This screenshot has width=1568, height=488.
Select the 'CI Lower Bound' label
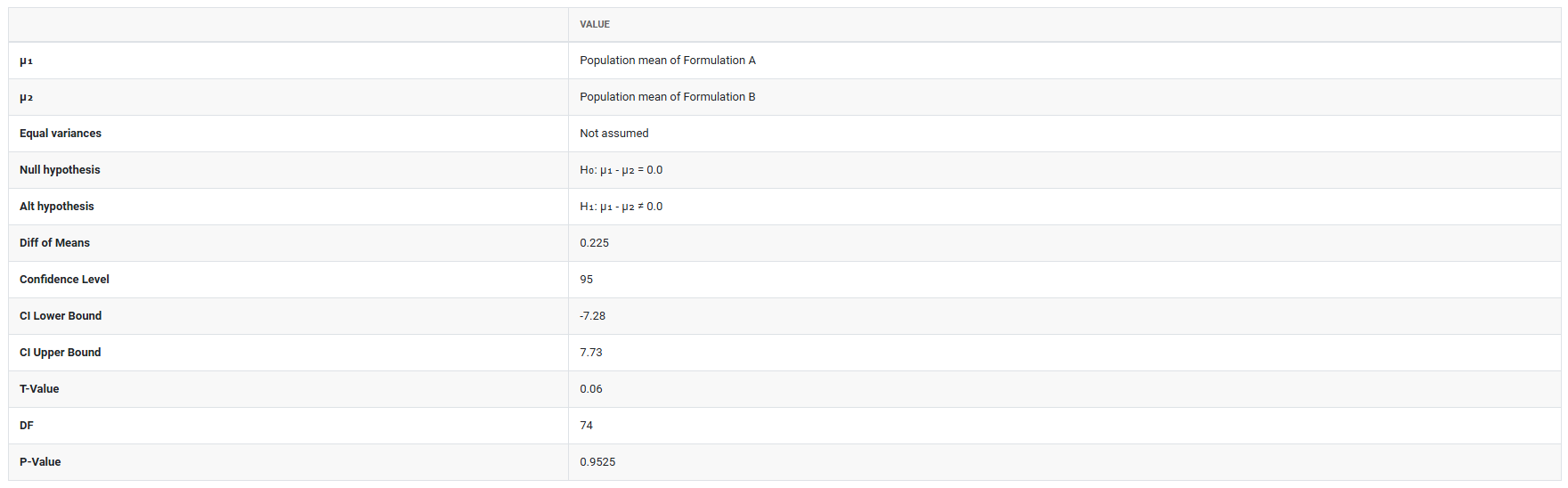(61, 316)
